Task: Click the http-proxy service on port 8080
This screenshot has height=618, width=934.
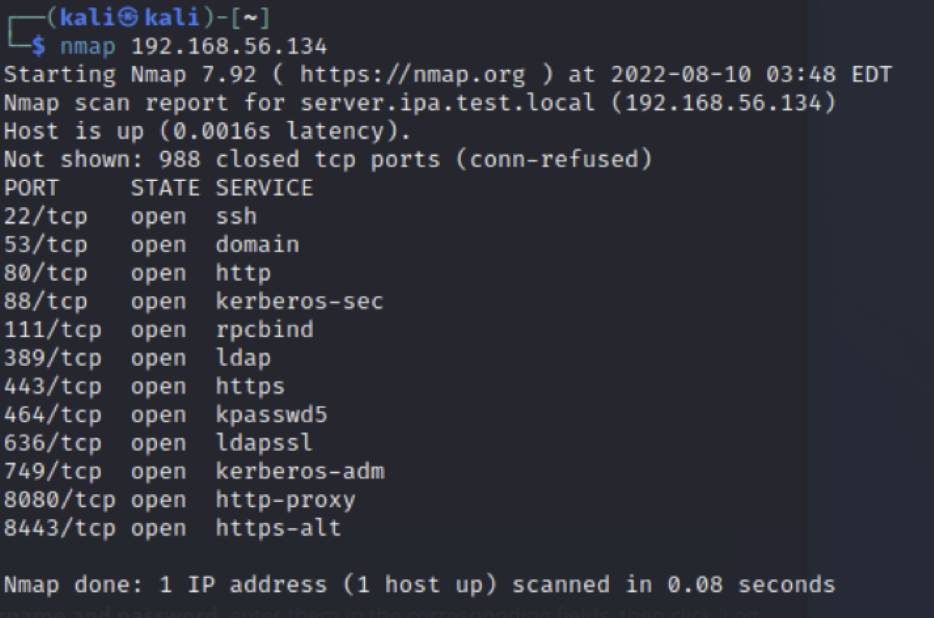Action: pyautogui.click(x=285, y=499)
